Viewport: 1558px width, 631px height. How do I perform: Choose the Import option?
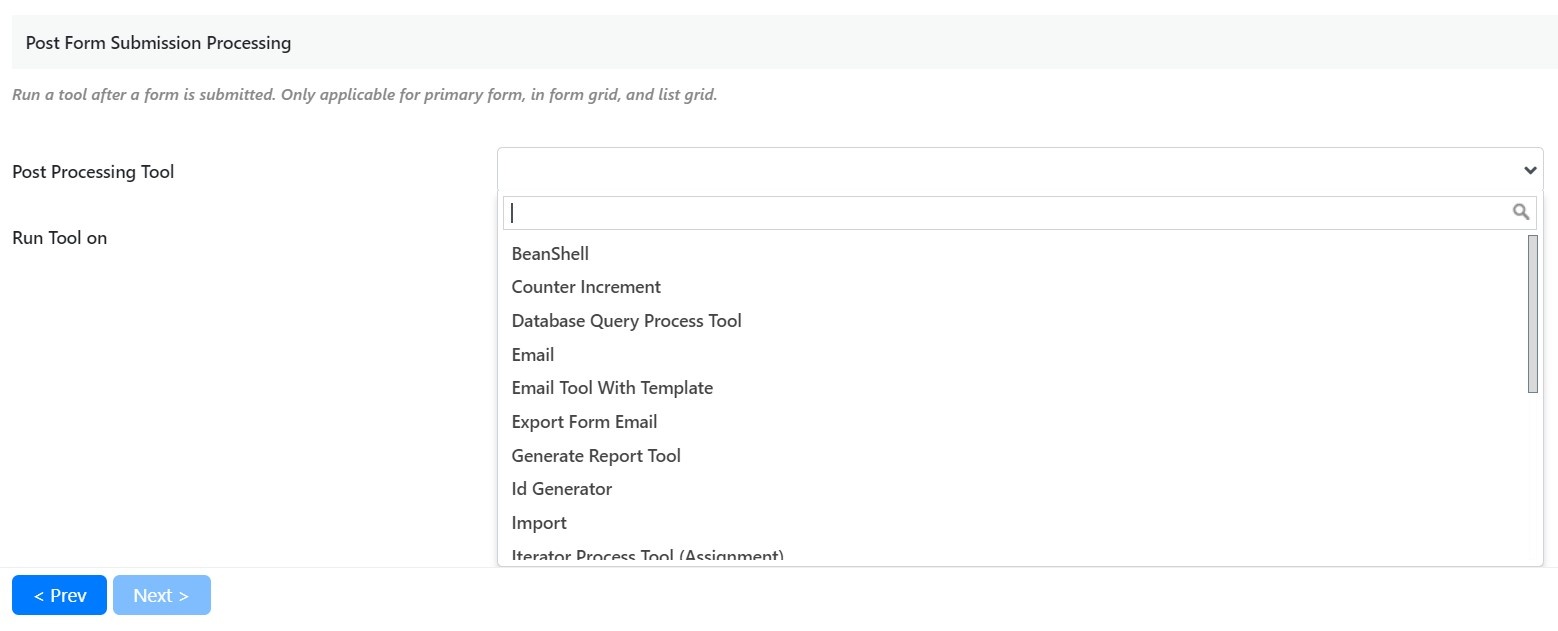(x=539, y=523)
